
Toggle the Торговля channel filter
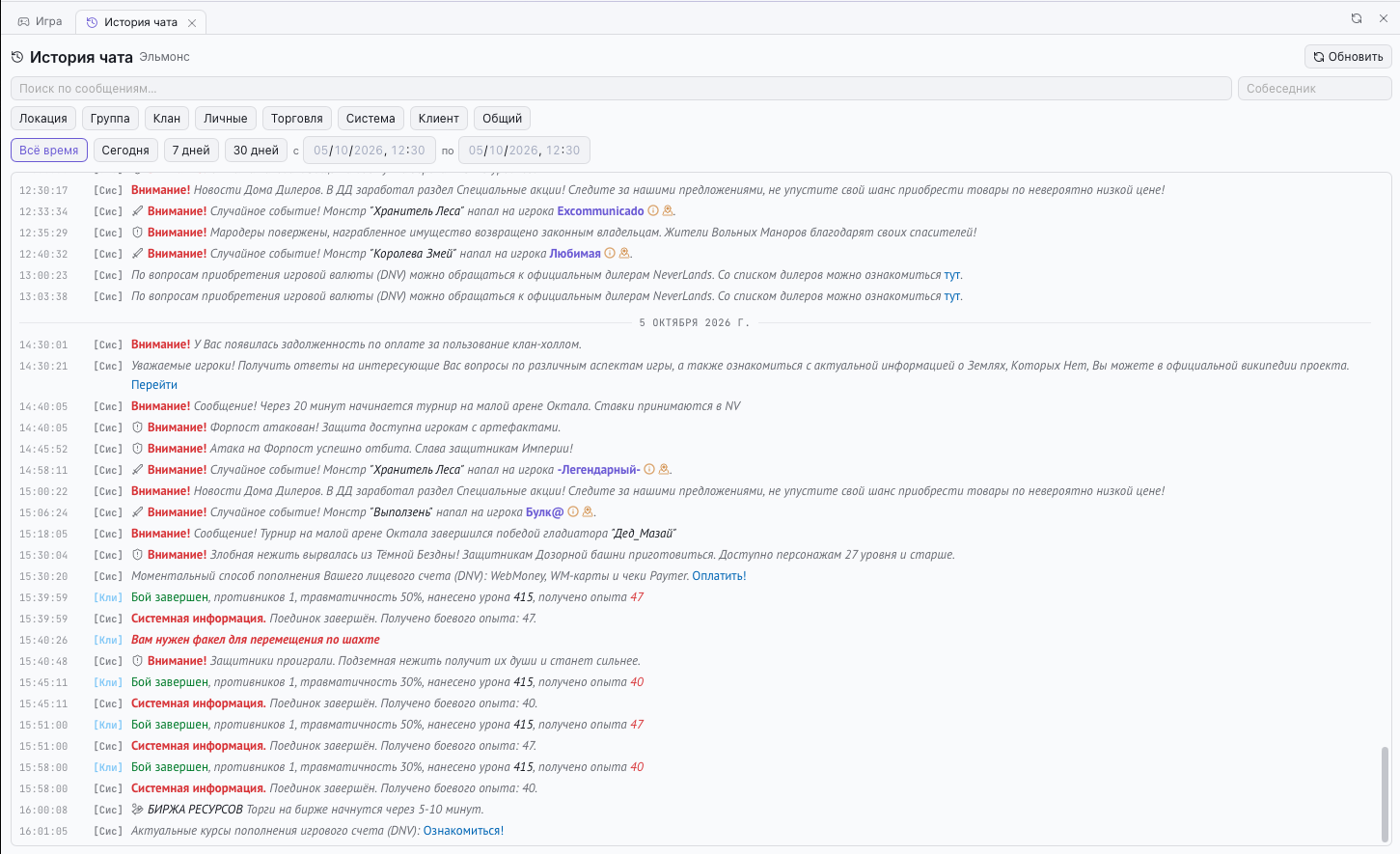(297, 119)
